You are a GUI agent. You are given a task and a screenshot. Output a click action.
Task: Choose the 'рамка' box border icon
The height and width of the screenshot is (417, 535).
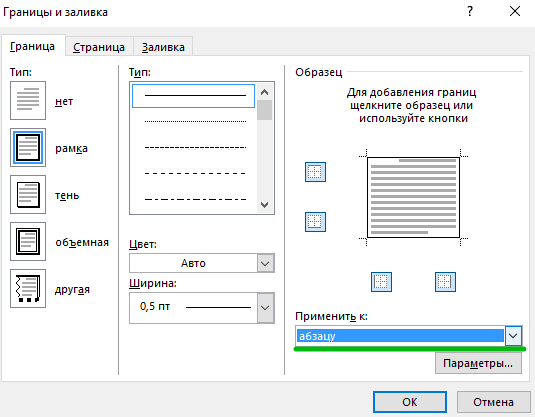tap(28, 147)
